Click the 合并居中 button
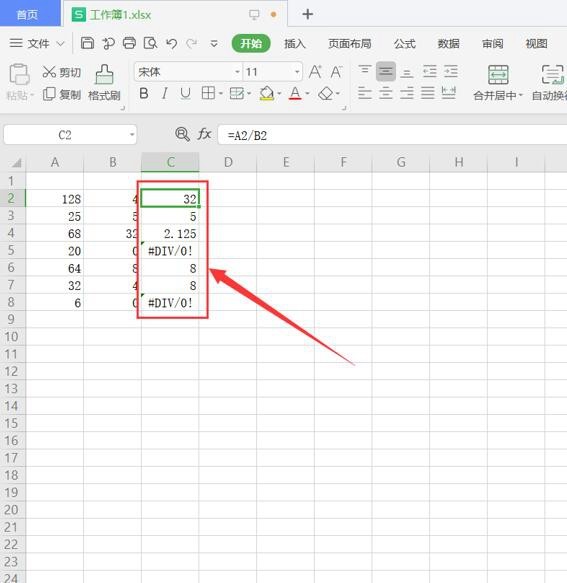567x583 pixels. point(497,83)
